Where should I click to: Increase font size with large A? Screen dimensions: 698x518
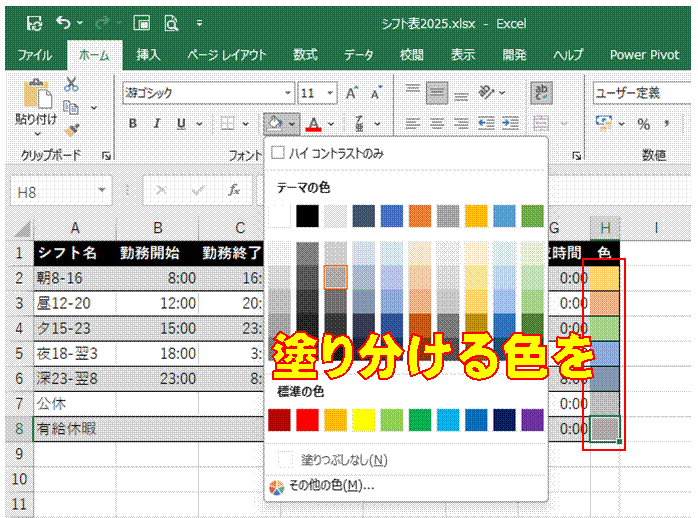click(x=352, y=93)
